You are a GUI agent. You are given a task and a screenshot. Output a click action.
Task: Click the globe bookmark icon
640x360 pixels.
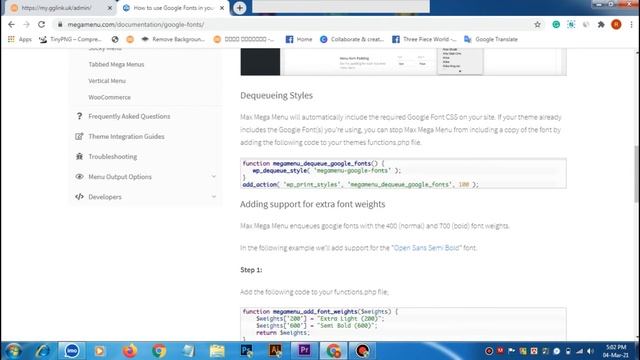point(115,39)
